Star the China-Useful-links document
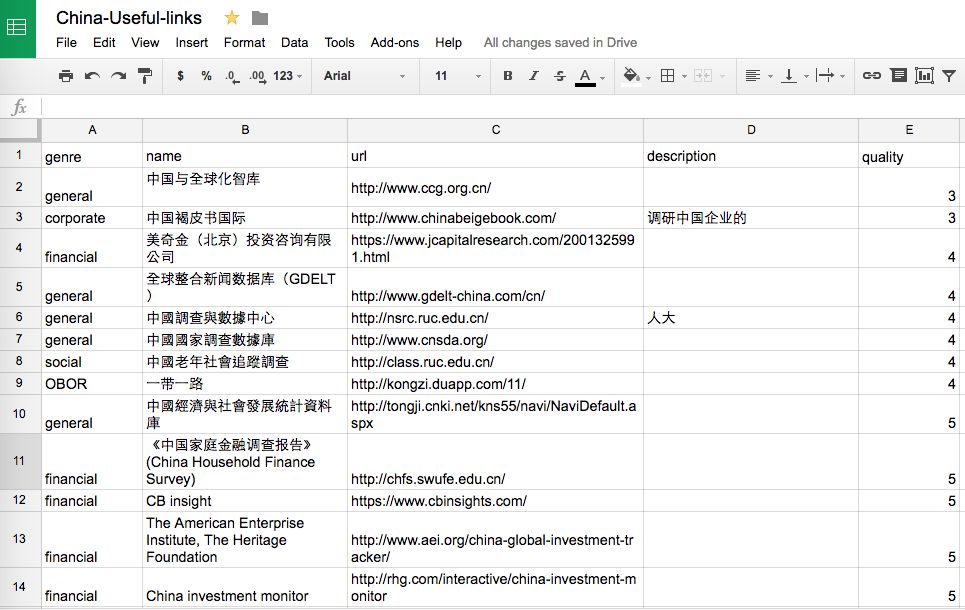The image size is (965, 610). (232, 18)
